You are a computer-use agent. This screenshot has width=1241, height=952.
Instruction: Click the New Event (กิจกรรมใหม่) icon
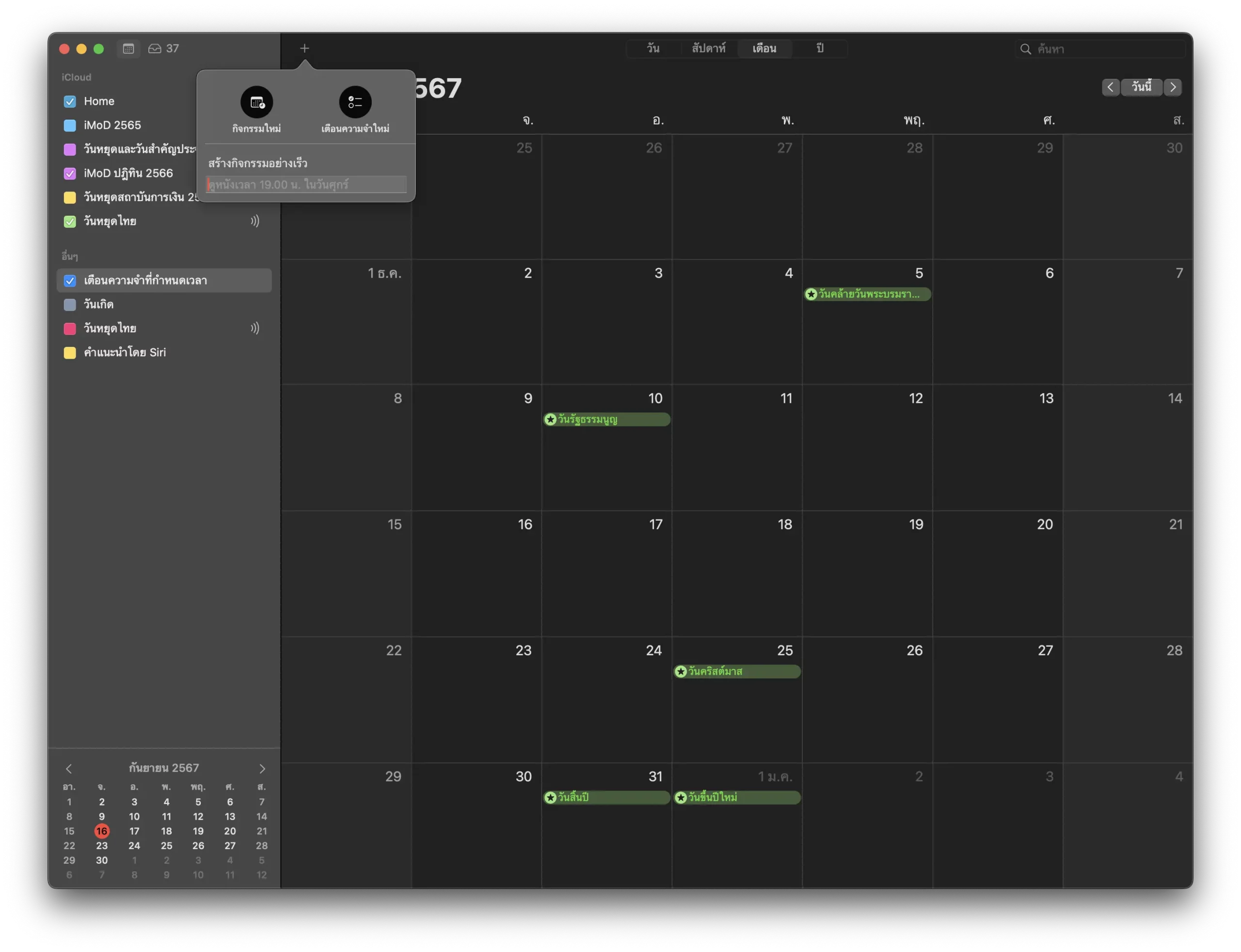point(257,103)
